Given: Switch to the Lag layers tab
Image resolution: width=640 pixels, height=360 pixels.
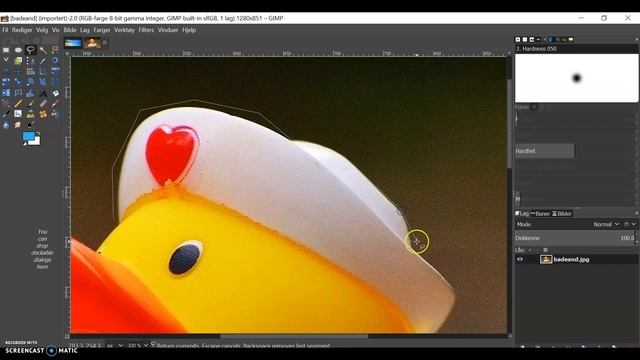Looking at the screenshot, I should coord(522,213).
